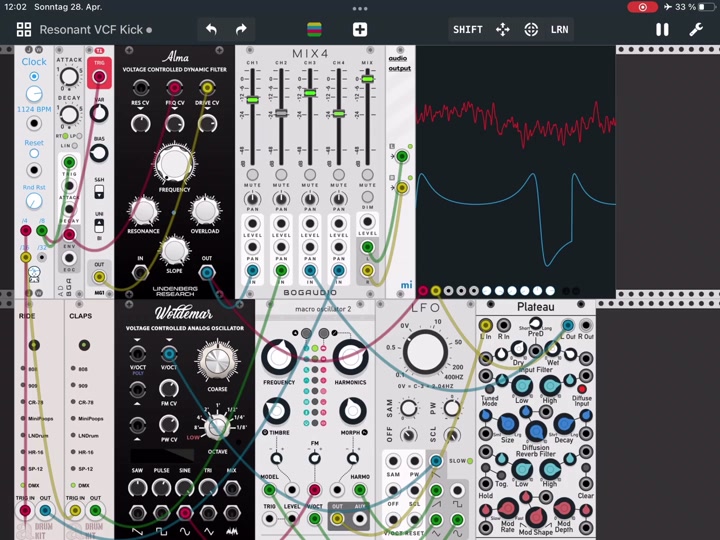
Task: Pause the audio engine
Action: coord(662,29)
